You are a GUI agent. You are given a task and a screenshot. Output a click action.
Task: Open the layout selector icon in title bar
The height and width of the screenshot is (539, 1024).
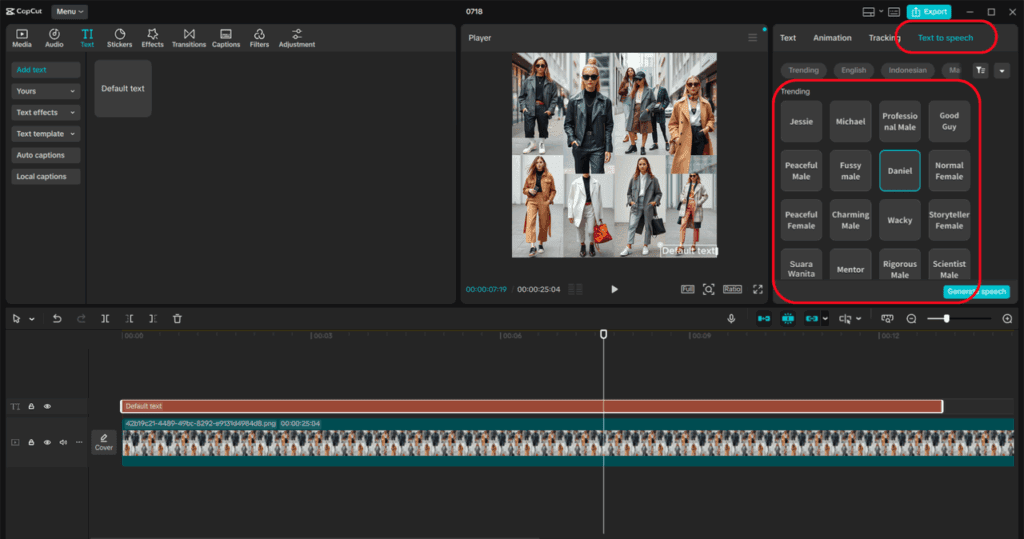coord(869,12)
